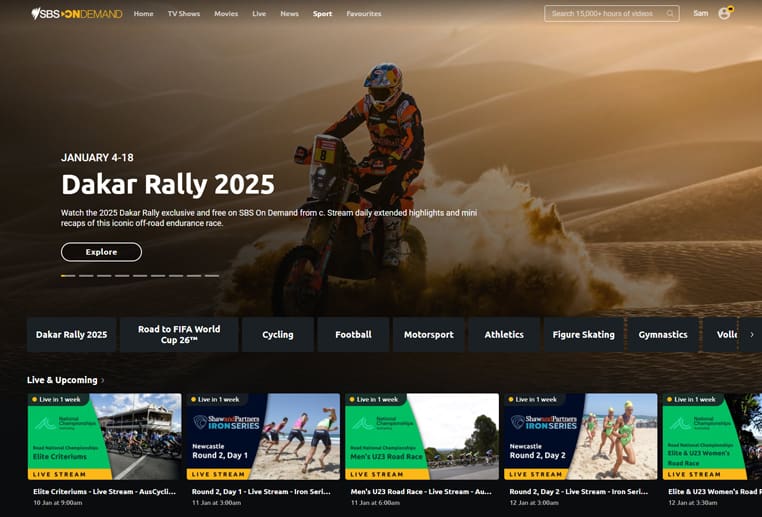Open the Dakar Rally 2025 category tile

pyautogui.click(x=71, y=334)
